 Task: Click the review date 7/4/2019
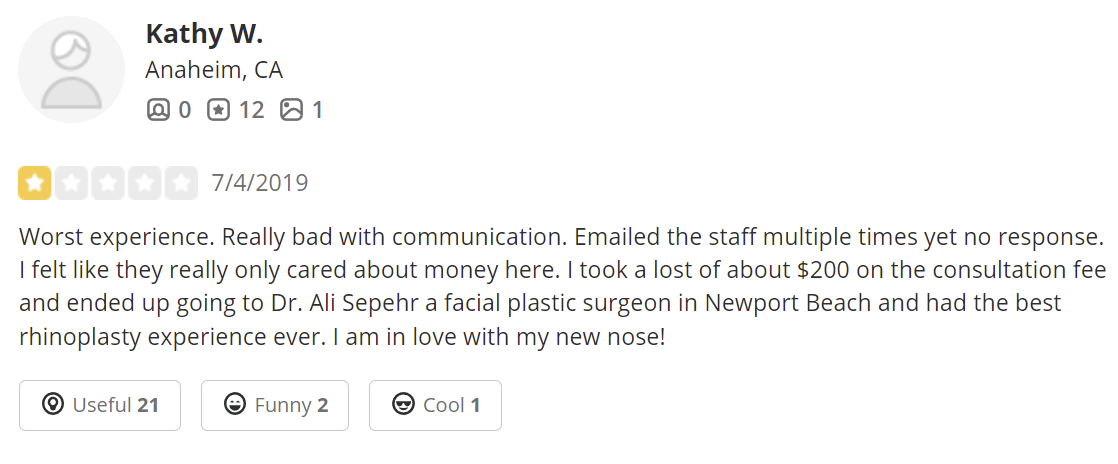[x=260, y=183]
